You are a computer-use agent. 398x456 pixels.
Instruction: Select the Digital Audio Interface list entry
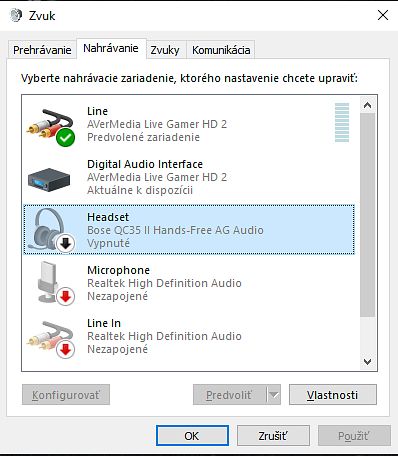[x=189, y=177]
